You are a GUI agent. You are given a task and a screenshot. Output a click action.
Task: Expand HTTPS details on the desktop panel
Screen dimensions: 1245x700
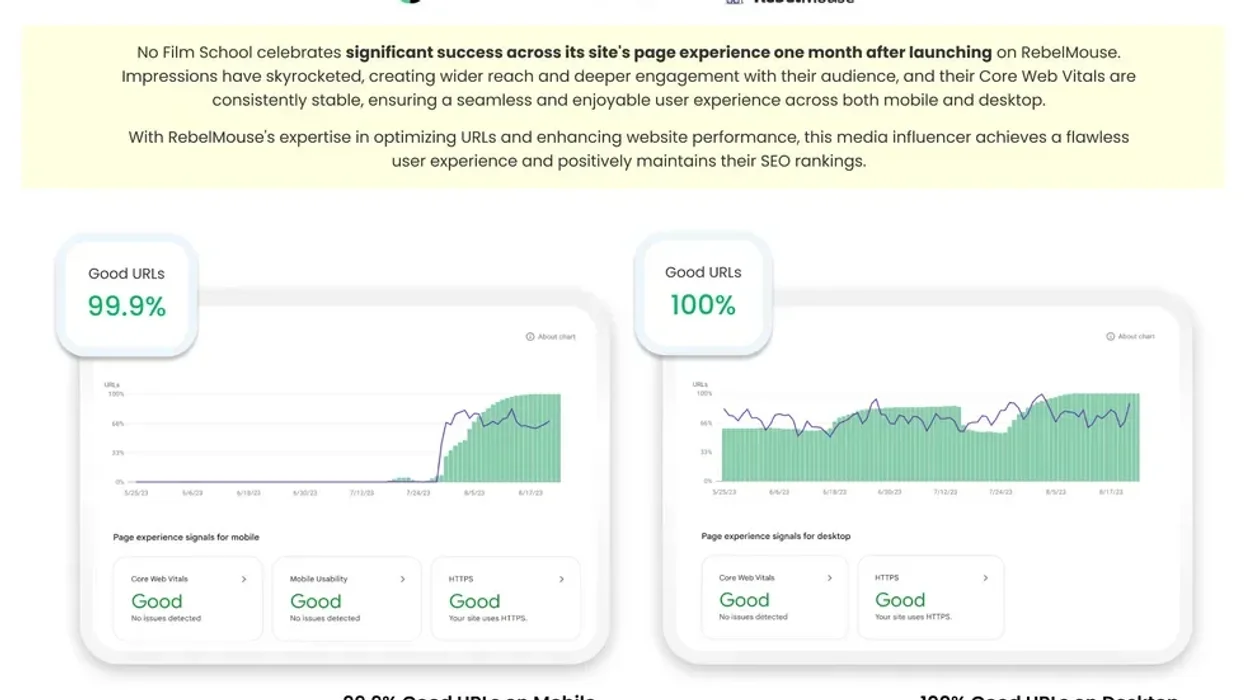click(985, 576)
